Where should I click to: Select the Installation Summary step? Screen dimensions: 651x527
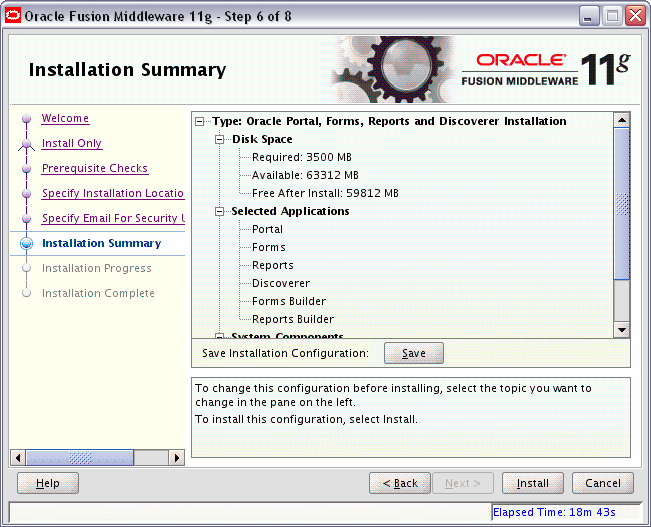(101, 243)
